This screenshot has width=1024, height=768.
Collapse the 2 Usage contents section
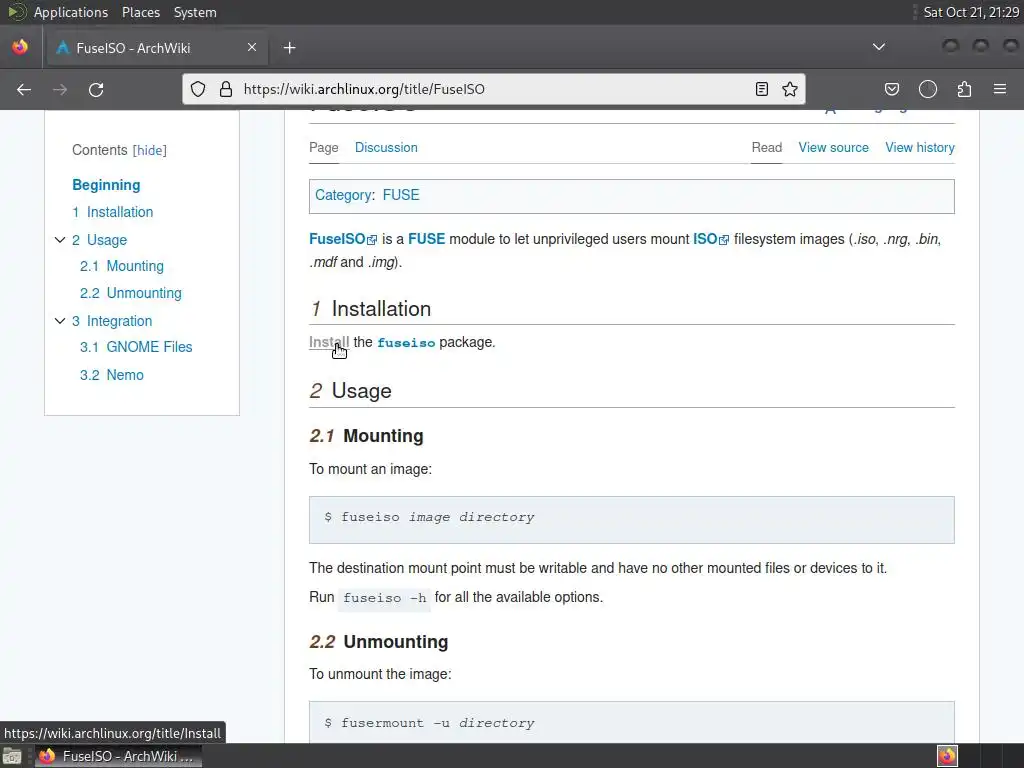60,240
